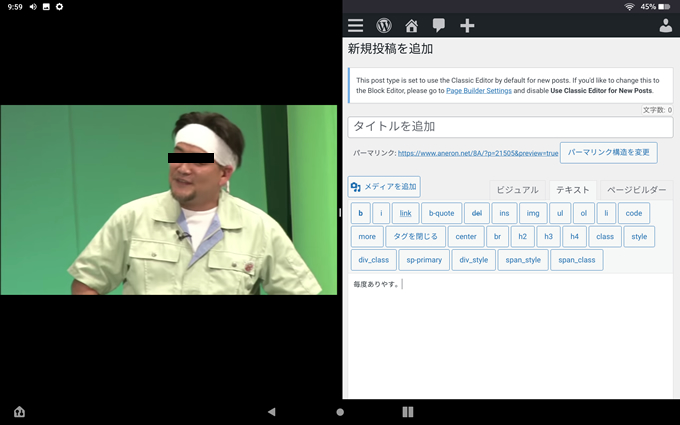
Task: Open the WordPress hamburger menu
Action: [x=355, y=25]
